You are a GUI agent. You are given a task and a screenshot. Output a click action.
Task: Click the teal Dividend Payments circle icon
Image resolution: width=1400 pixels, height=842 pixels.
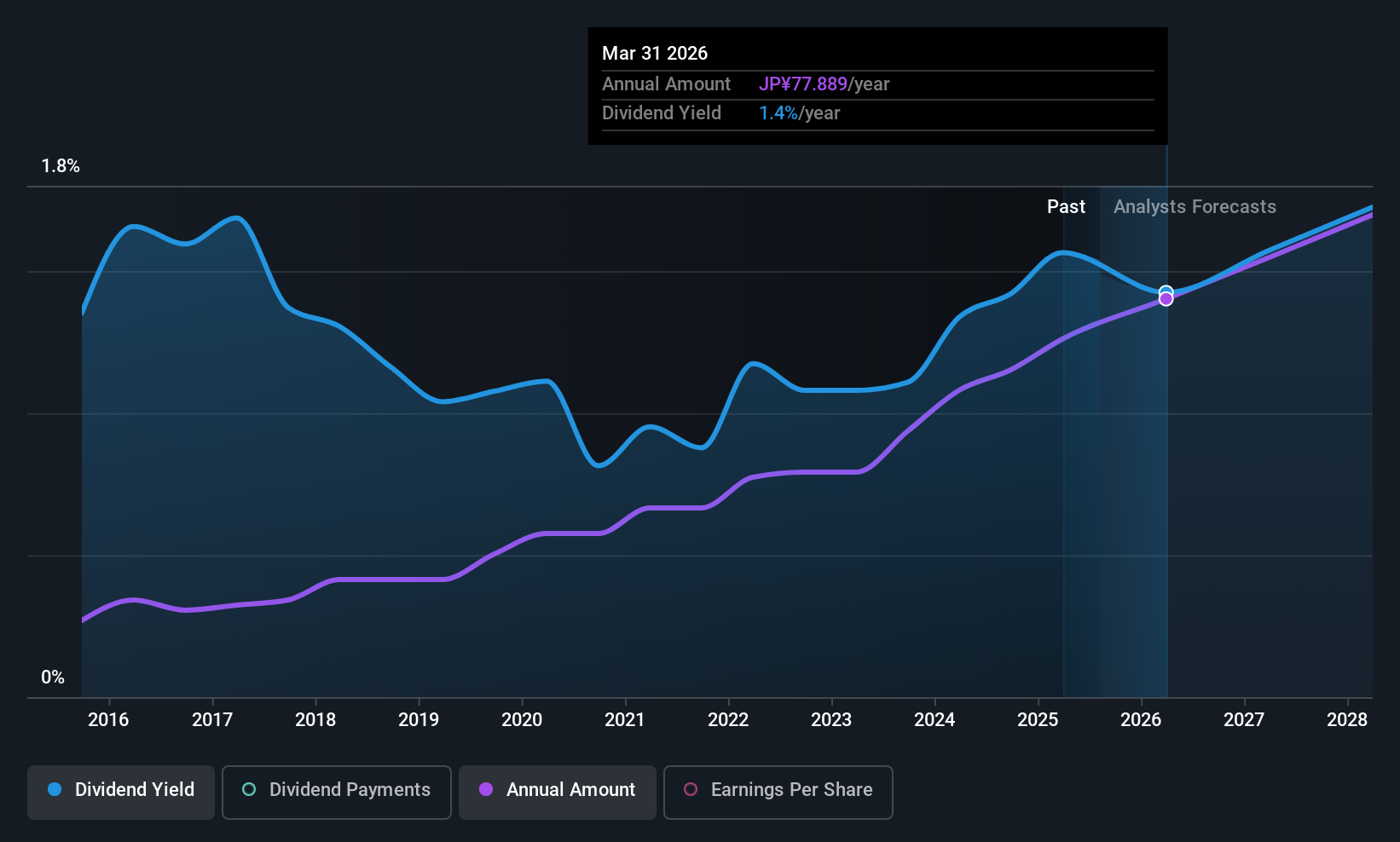(249, 789)
